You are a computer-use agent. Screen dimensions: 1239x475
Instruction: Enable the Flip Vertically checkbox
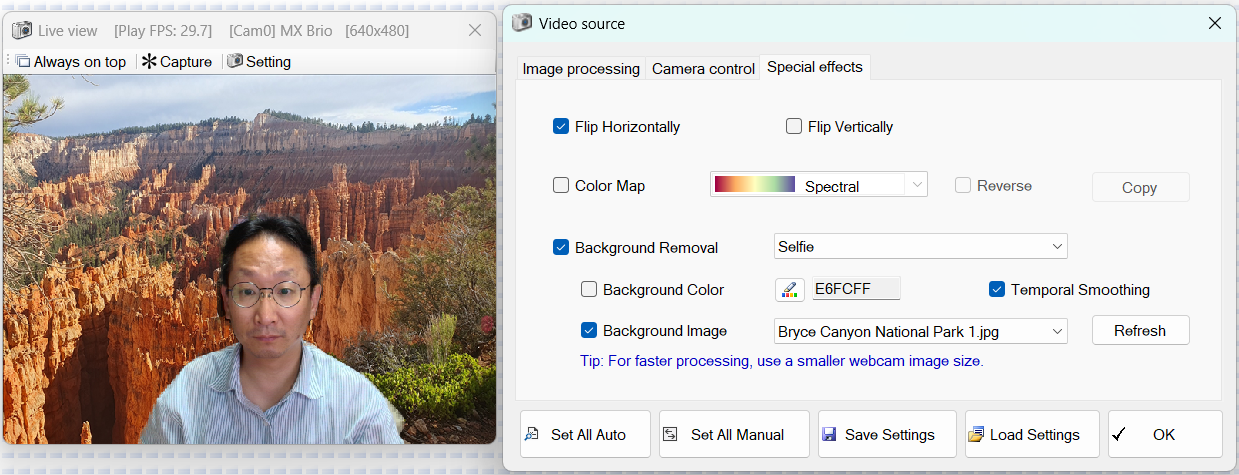[794, 127]
